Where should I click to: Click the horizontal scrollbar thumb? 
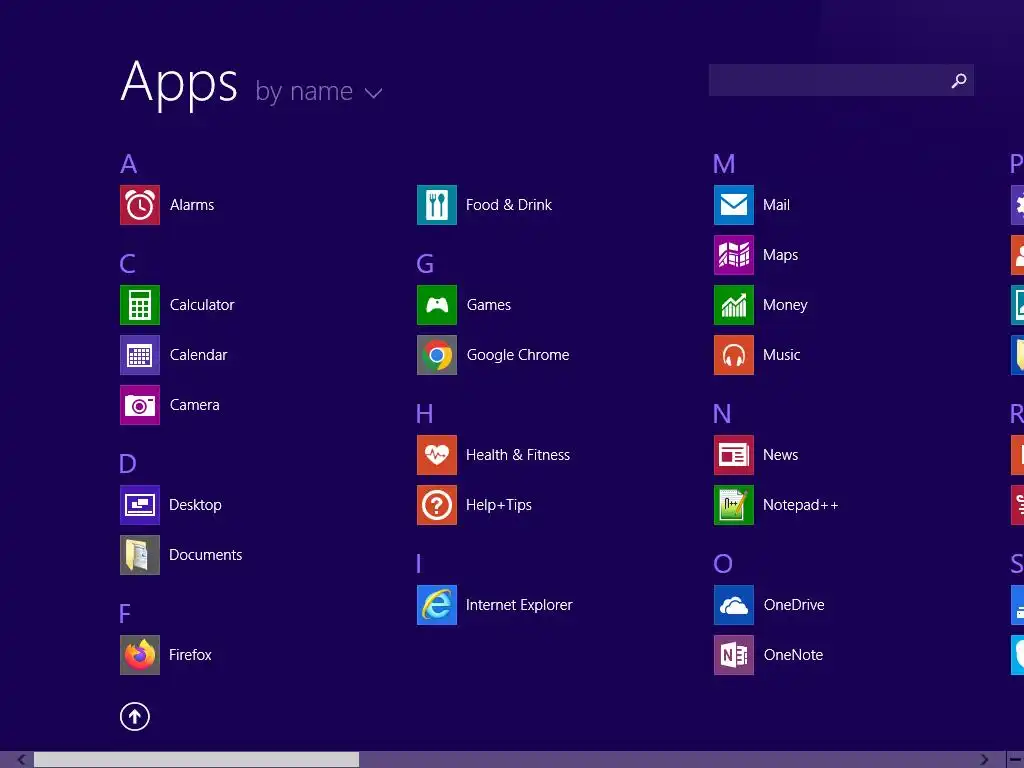tap(197, 760)
